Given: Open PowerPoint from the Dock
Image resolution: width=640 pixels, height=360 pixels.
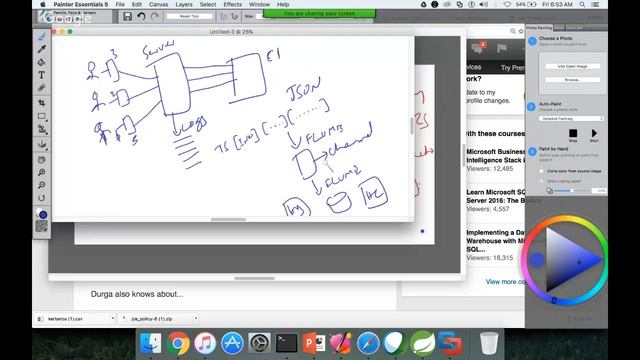Looking at the screenshot, I should pyautogui.click(x=313, y=343).
